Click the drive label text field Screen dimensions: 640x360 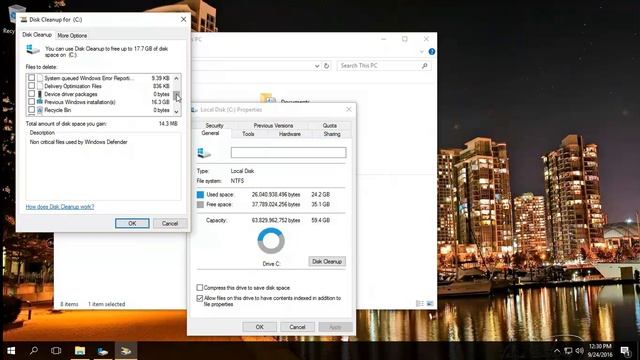coord(289,153)
